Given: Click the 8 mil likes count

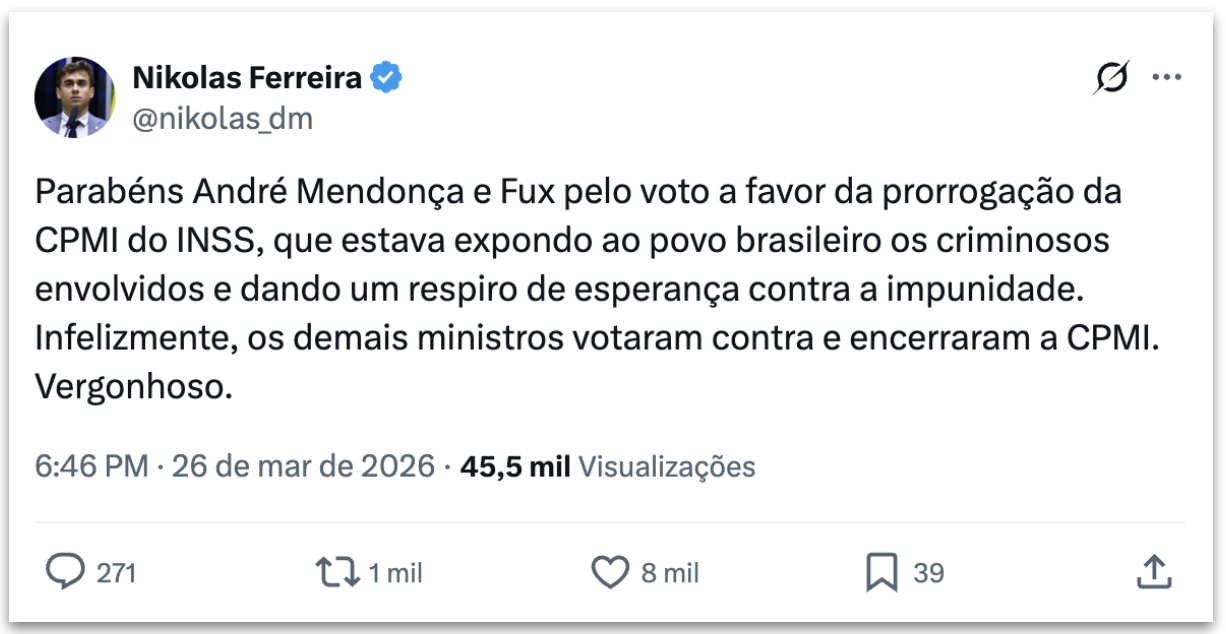Looking at the screenshot, I should pos(670,573).
